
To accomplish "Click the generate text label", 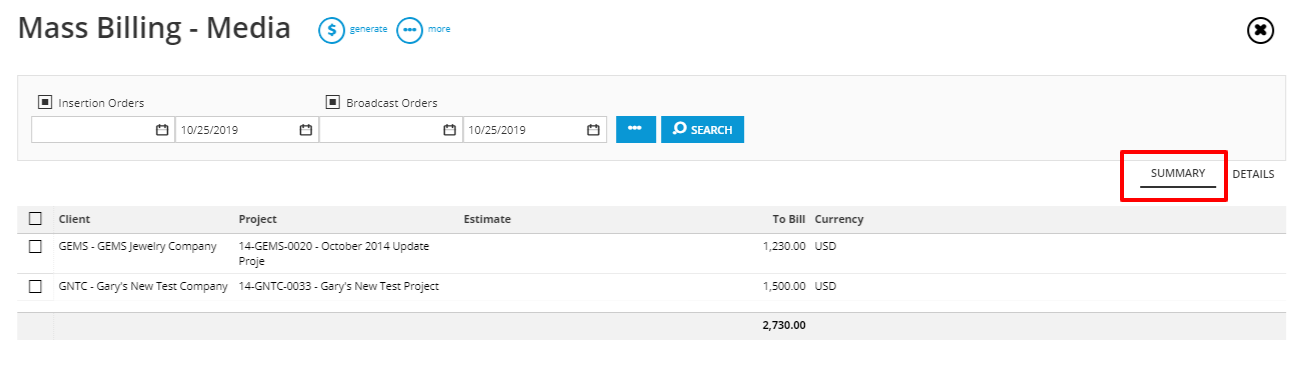I will pyautogui.click(x=368, y=29).
